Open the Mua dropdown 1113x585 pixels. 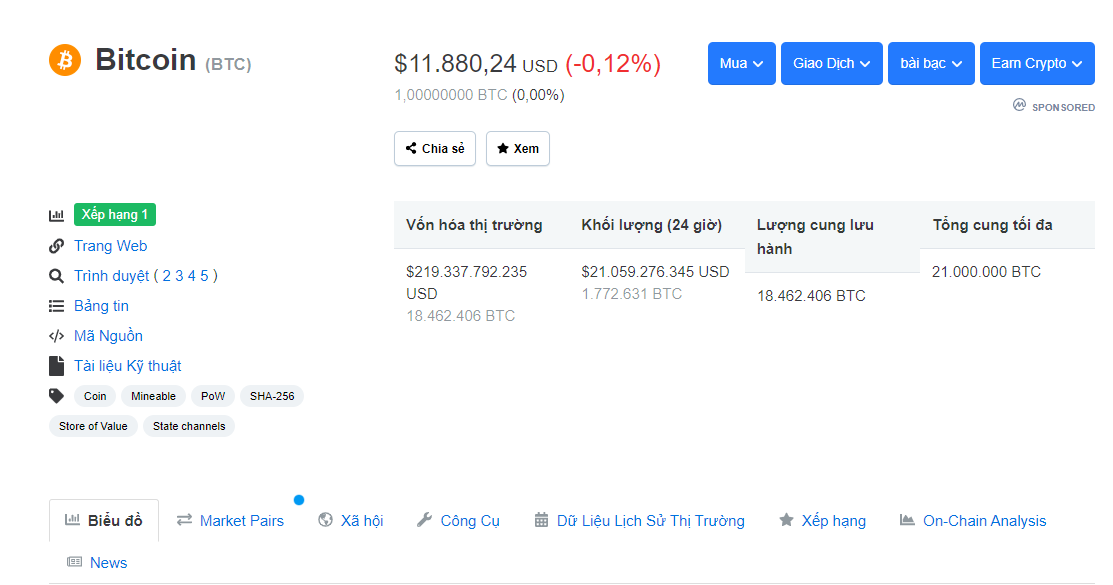point(742,63)
